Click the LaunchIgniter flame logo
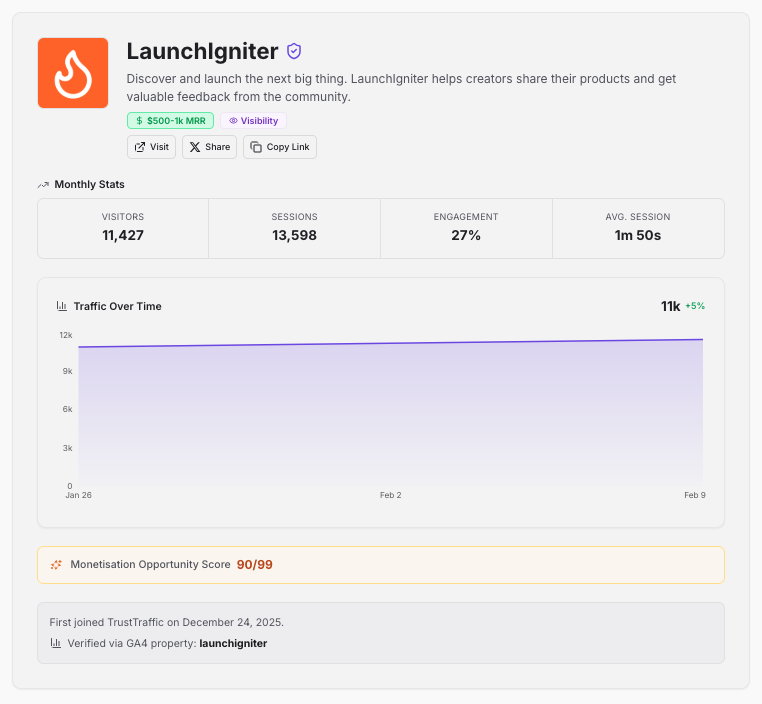 click(x=73, y=73)
